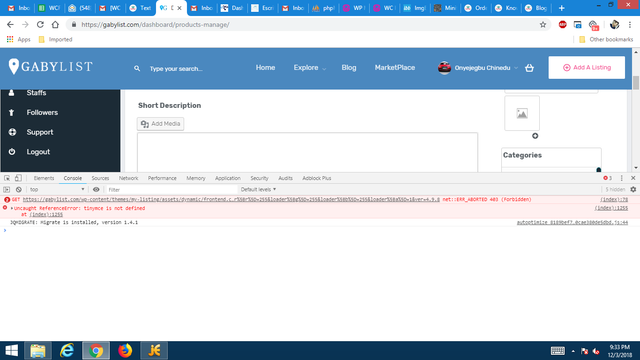Switch to the Application tab
This screenshot has width=640, height=360.
coord(228,178)
